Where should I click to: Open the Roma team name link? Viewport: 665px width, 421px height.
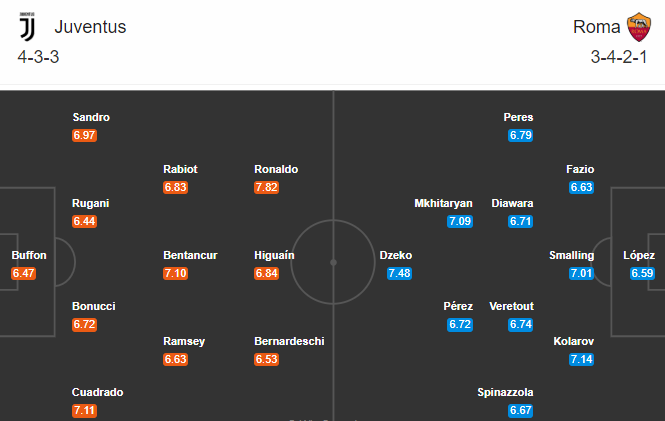pyautogui.click(x=596, y=27)
